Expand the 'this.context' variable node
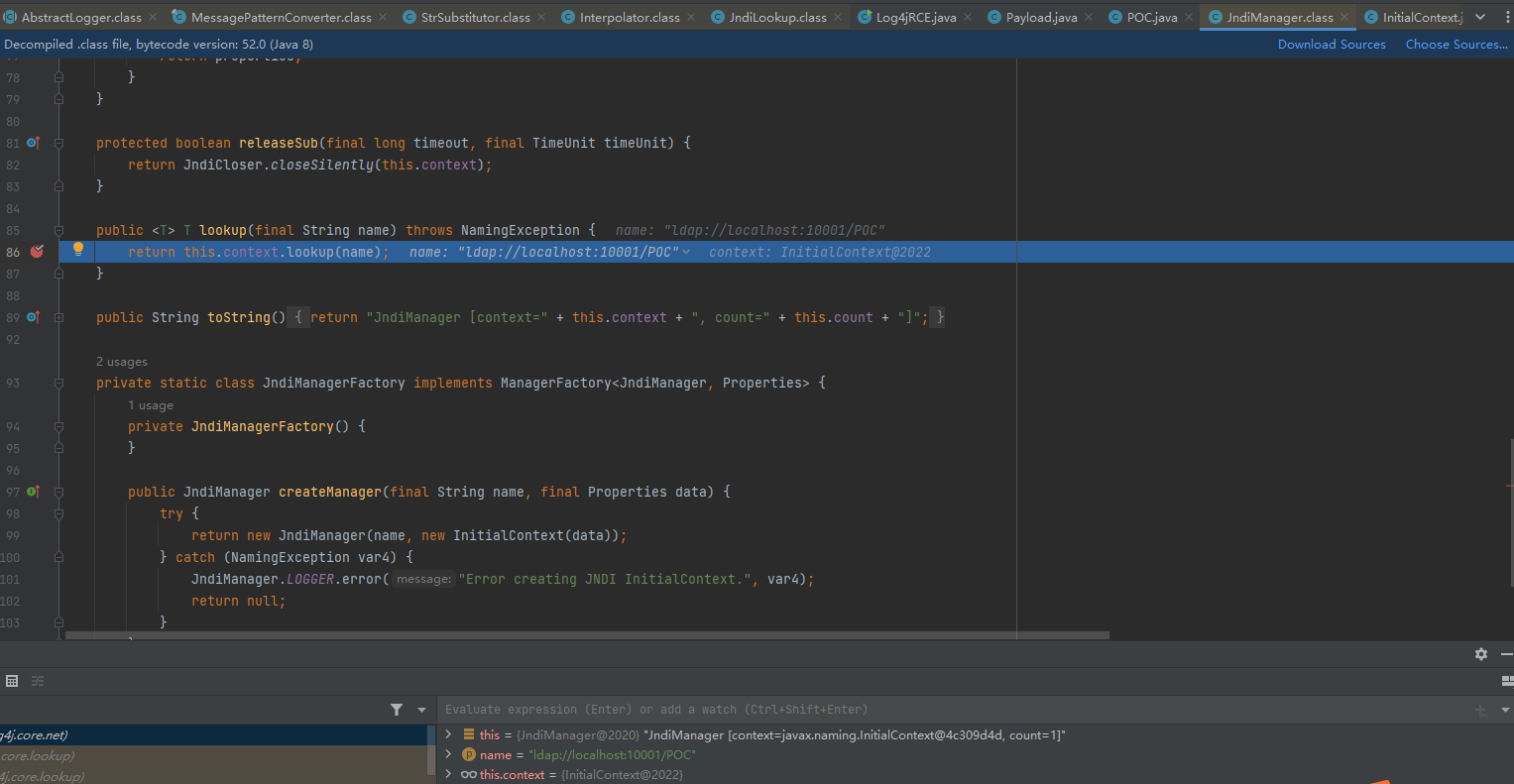 click(x=449, y=774)
